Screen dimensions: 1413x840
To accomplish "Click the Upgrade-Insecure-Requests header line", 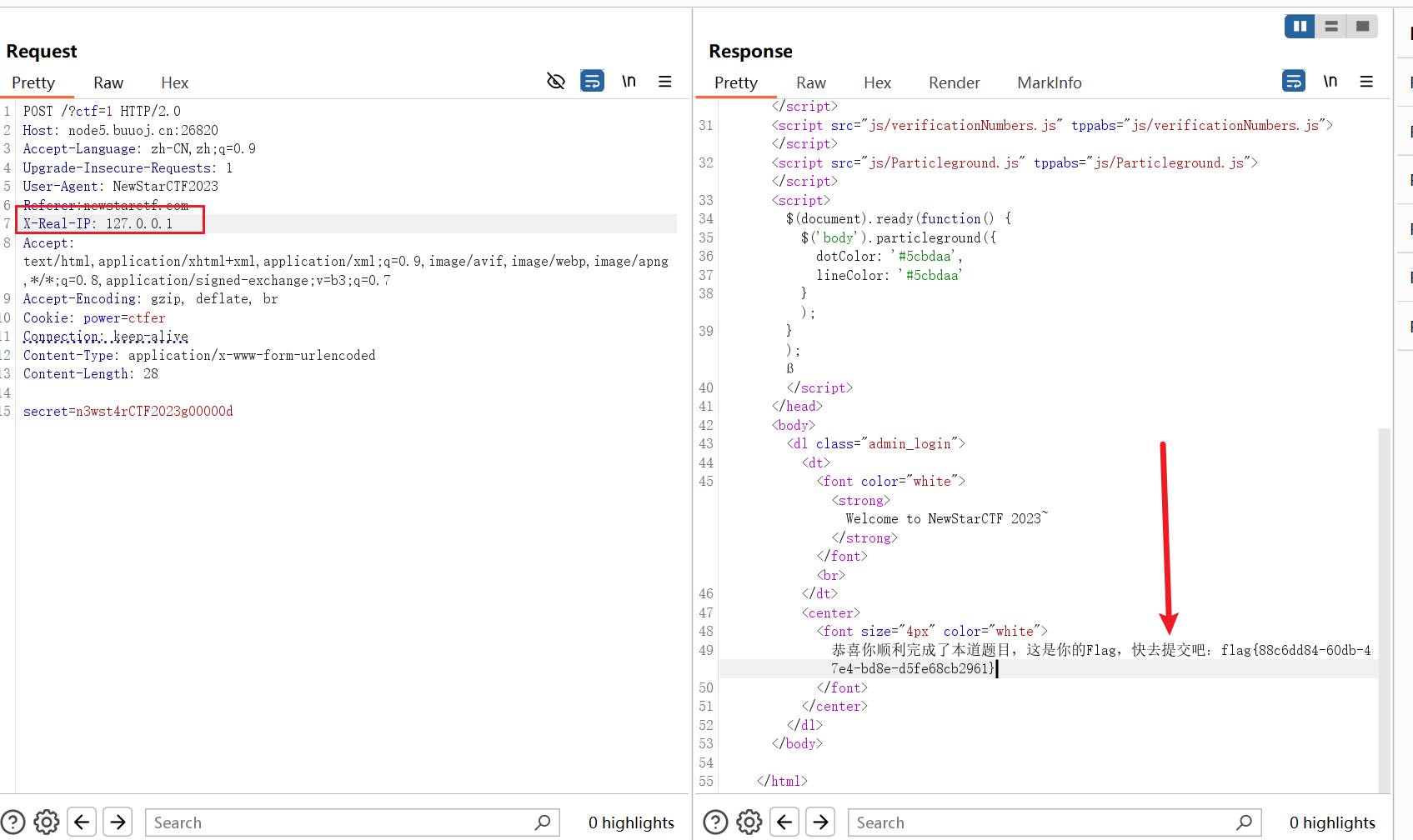I will 128,167.
